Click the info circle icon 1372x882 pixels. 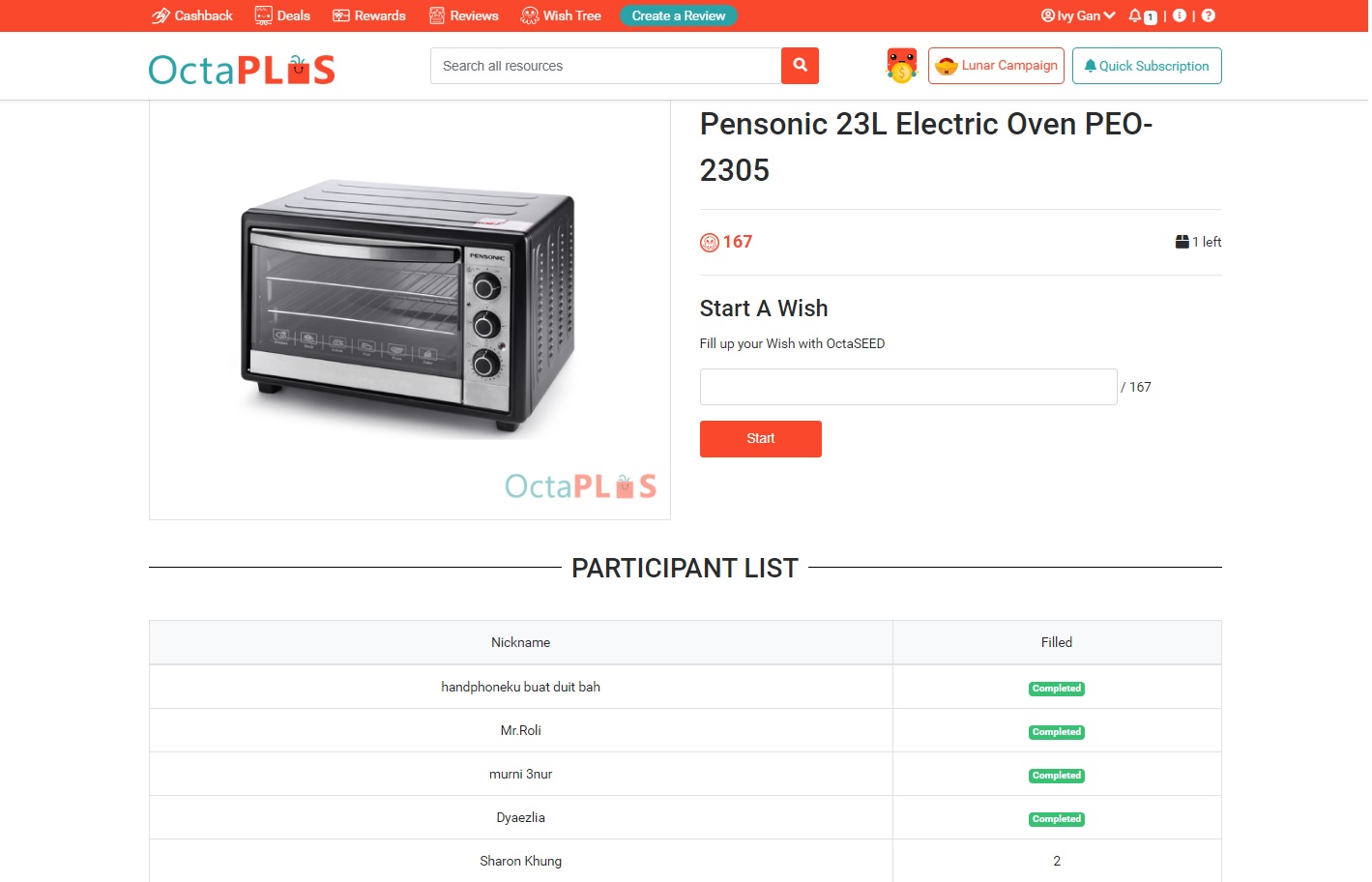tap(1180, 15)
